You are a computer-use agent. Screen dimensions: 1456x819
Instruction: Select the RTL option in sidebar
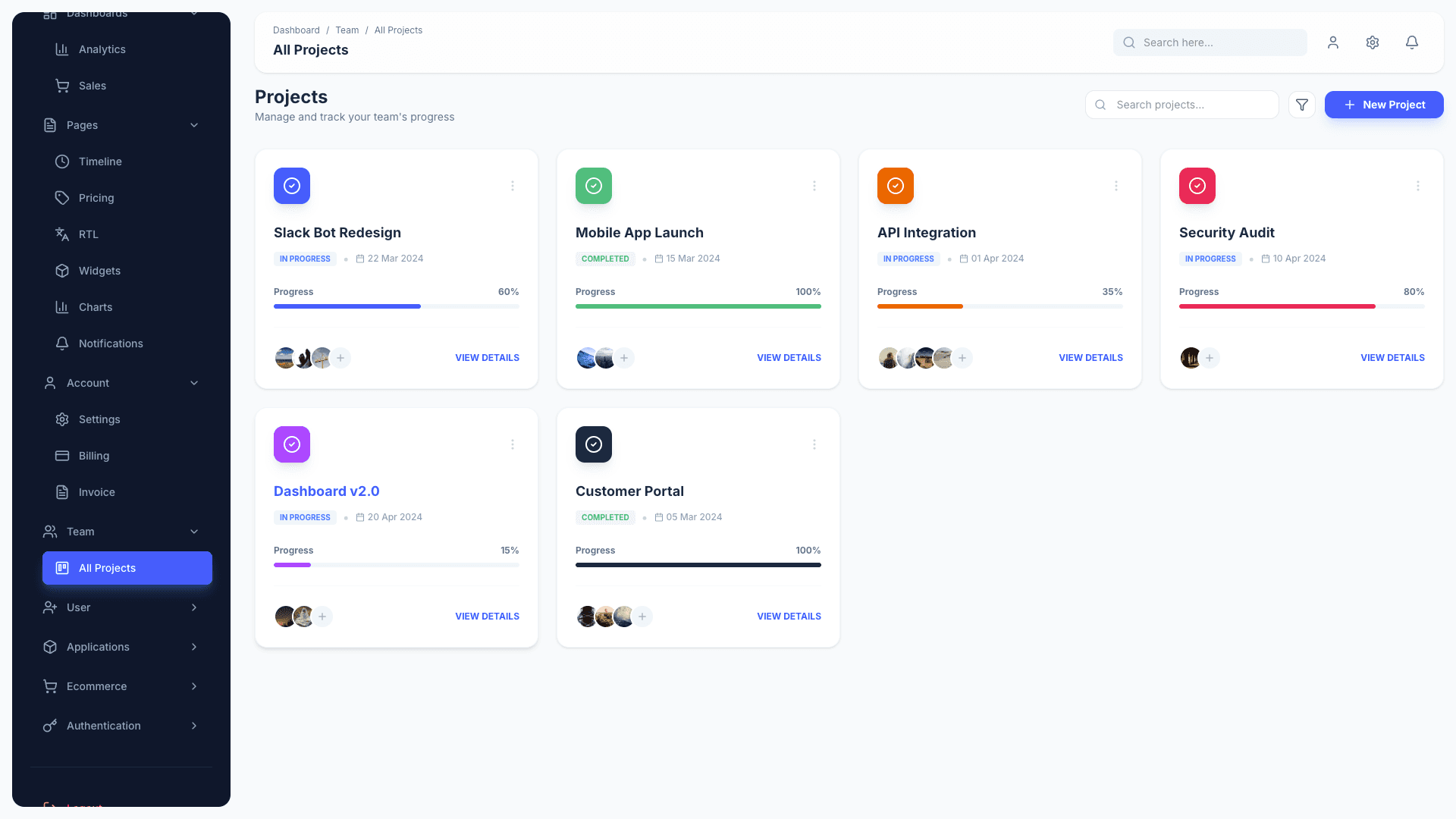click(x=88, y=234)
